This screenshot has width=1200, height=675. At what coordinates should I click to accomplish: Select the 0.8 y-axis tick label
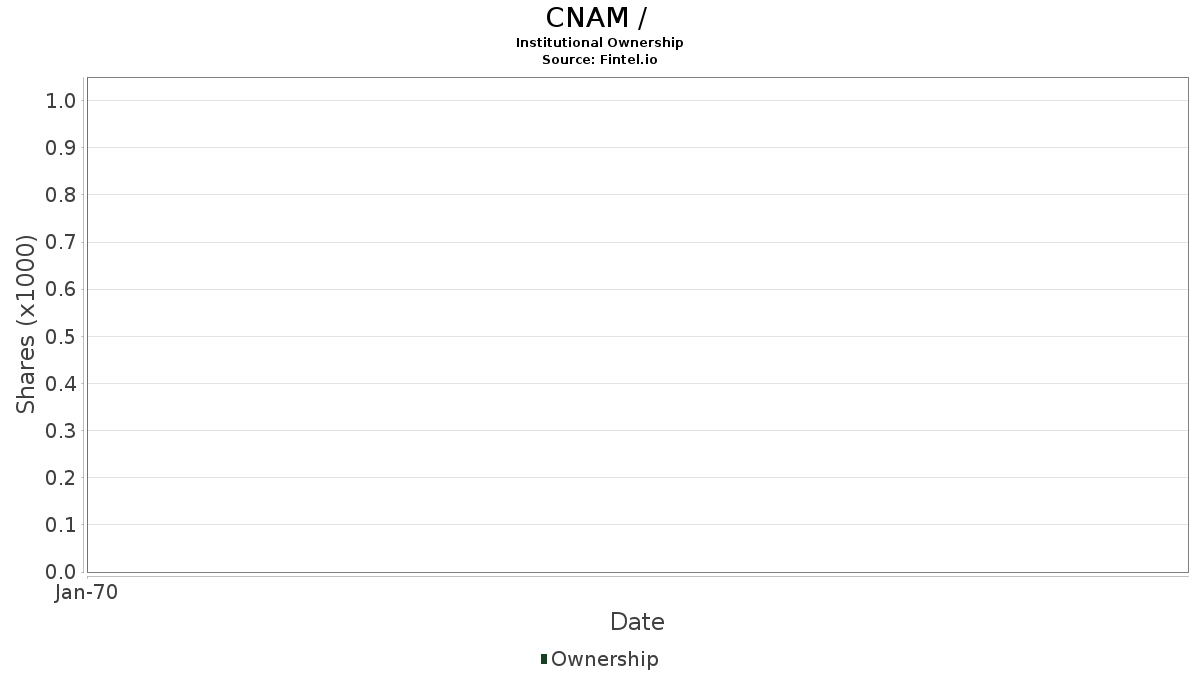pos(61,195)
